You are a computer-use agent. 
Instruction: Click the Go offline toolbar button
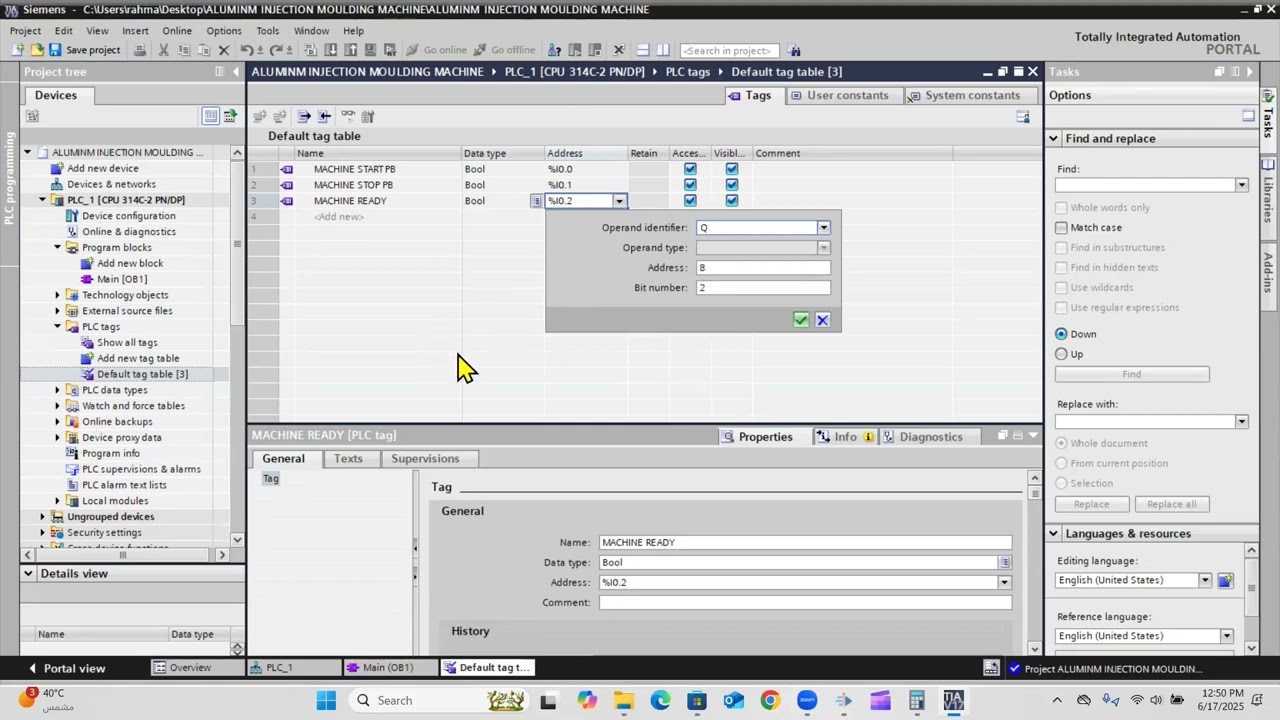pyautogui.click(x=505, y=50)
